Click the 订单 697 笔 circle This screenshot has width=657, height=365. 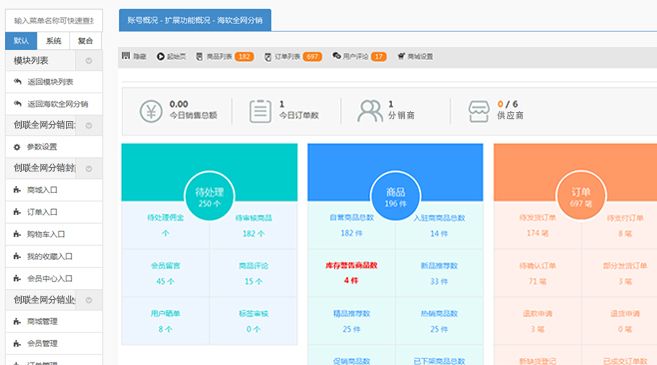click(581, 196)
